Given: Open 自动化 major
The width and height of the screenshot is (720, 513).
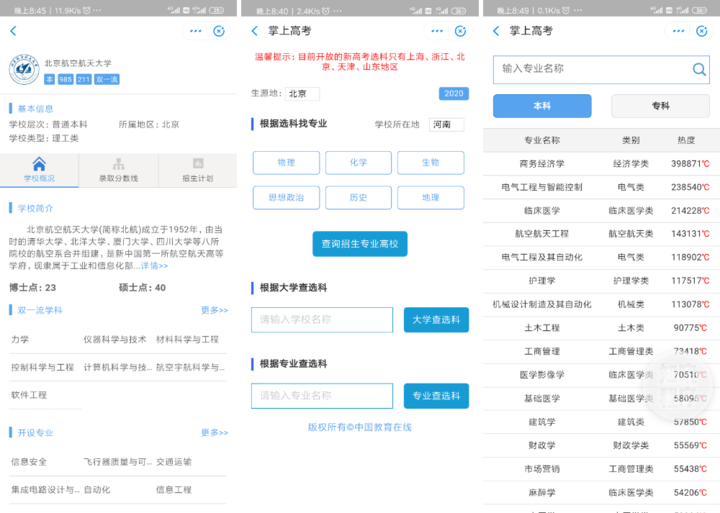Looking at the screenshot, I should [97, 490].
